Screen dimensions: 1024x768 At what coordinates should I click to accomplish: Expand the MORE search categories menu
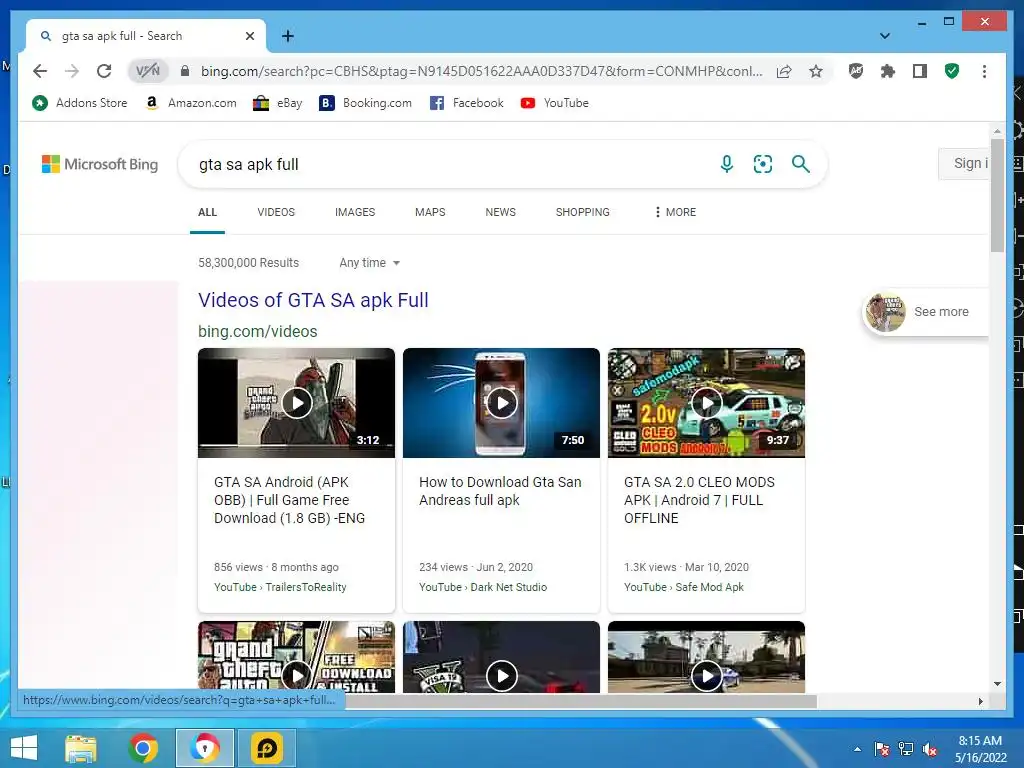[x=675, y=212]
